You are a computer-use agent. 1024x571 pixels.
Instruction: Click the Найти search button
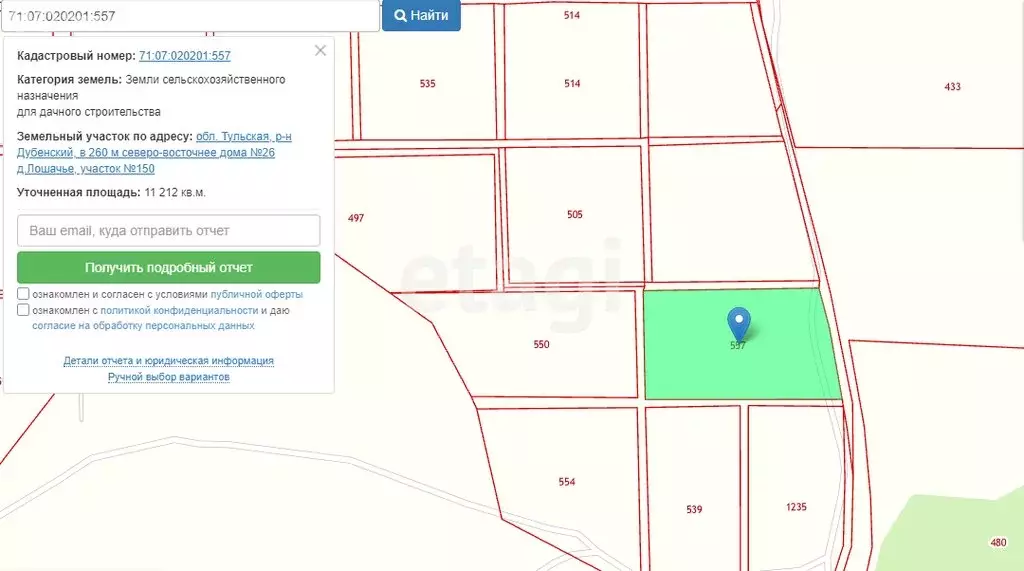(x=421, y=16)
